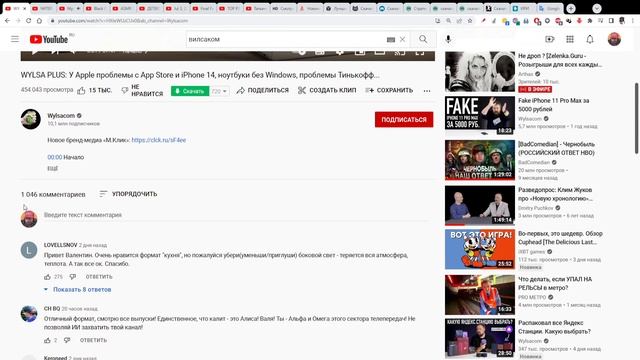The height and width of the screenshot is (360, 640).
Task: Focus the comment text input field
Action: [x=236, y=215]
